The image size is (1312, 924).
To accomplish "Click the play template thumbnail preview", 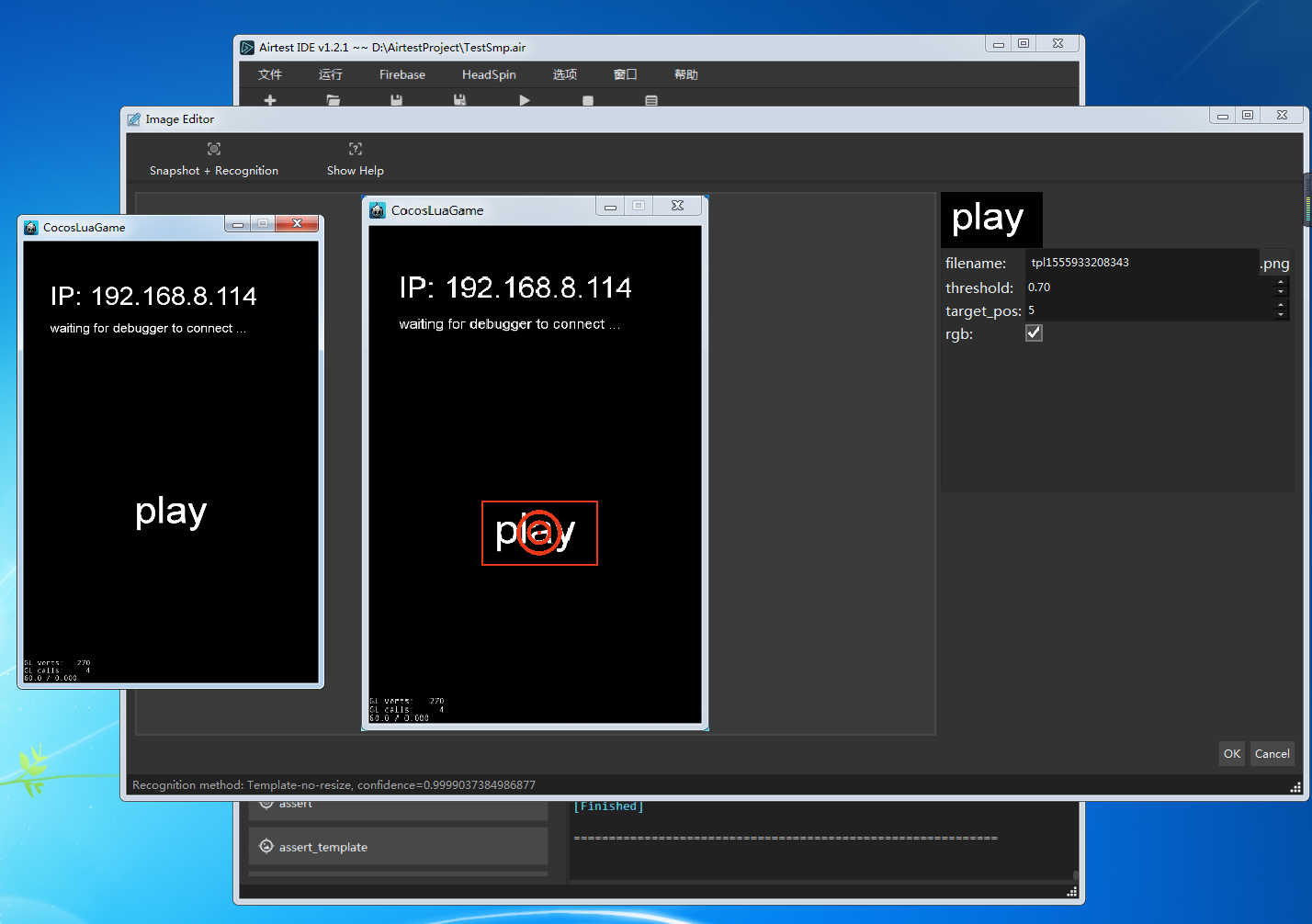I will click(991, 220).
